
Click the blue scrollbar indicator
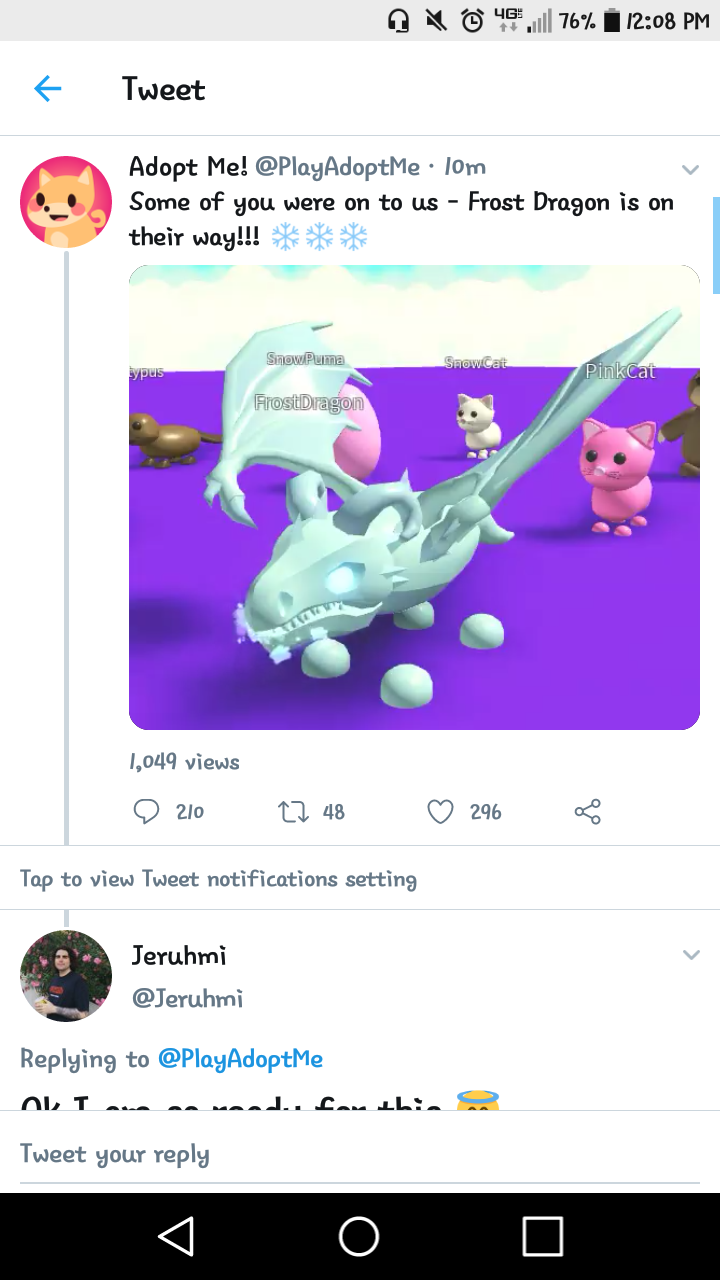pos(715,245)
